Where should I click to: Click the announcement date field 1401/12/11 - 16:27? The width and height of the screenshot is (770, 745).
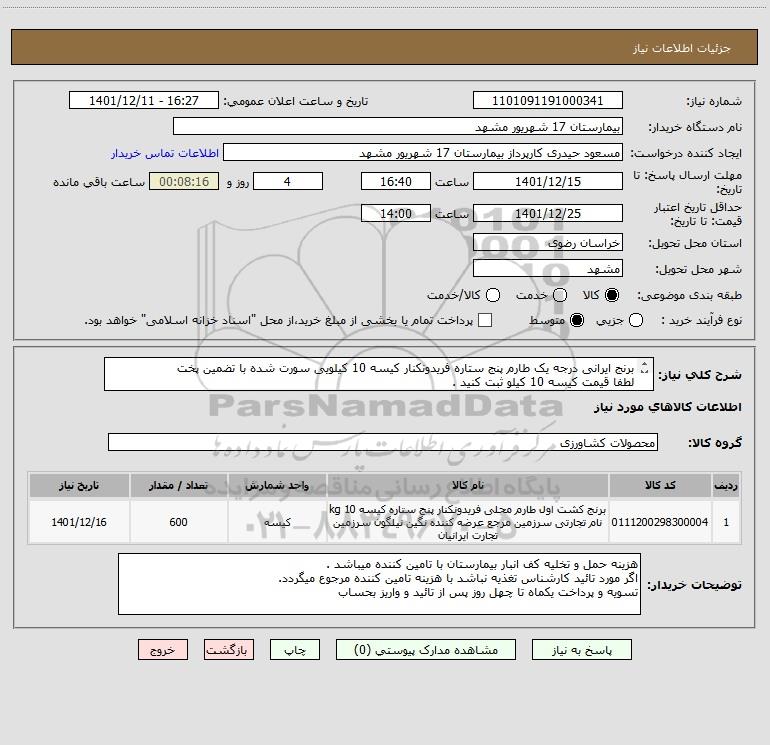[144, 101]
